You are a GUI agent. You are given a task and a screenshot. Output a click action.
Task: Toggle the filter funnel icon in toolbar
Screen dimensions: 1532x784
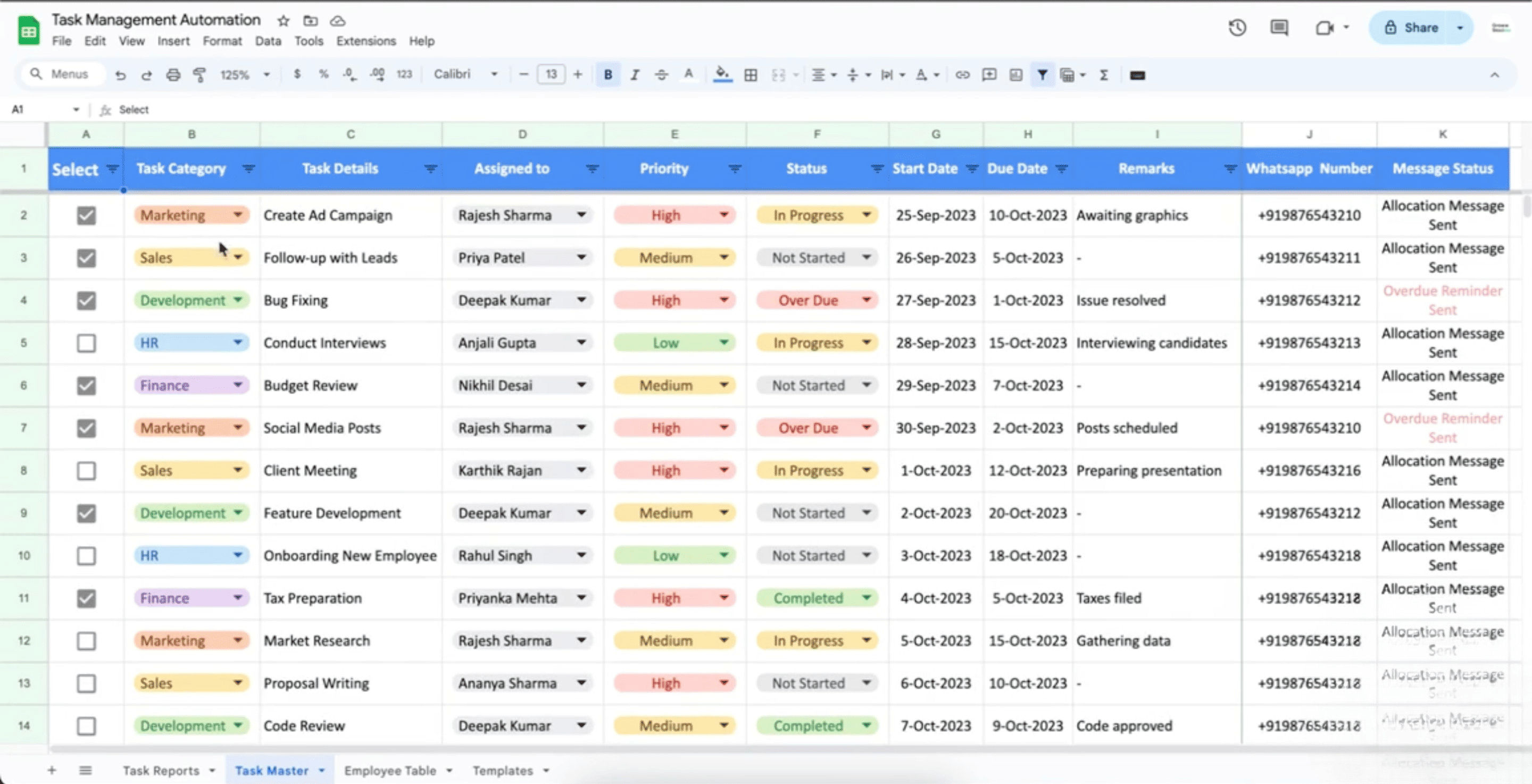1042,75
